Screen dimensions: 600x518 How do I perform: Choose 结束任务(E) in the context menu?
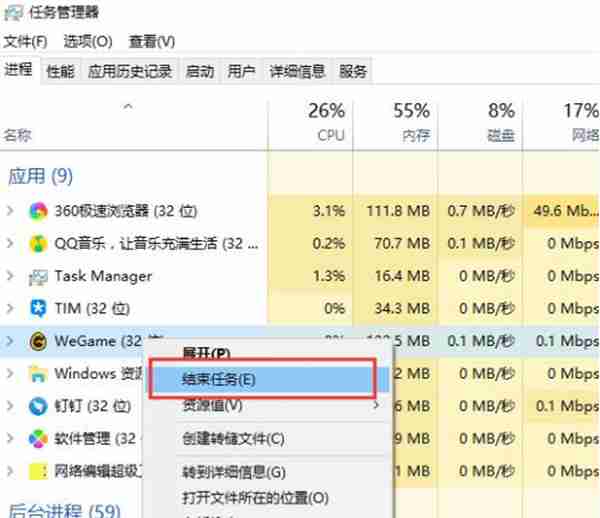click(x=267, y=379)
